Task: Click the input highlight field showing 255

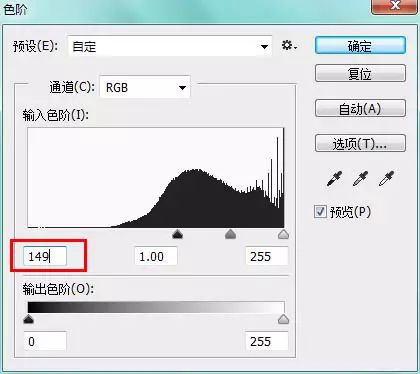Action: coord(267,256)
